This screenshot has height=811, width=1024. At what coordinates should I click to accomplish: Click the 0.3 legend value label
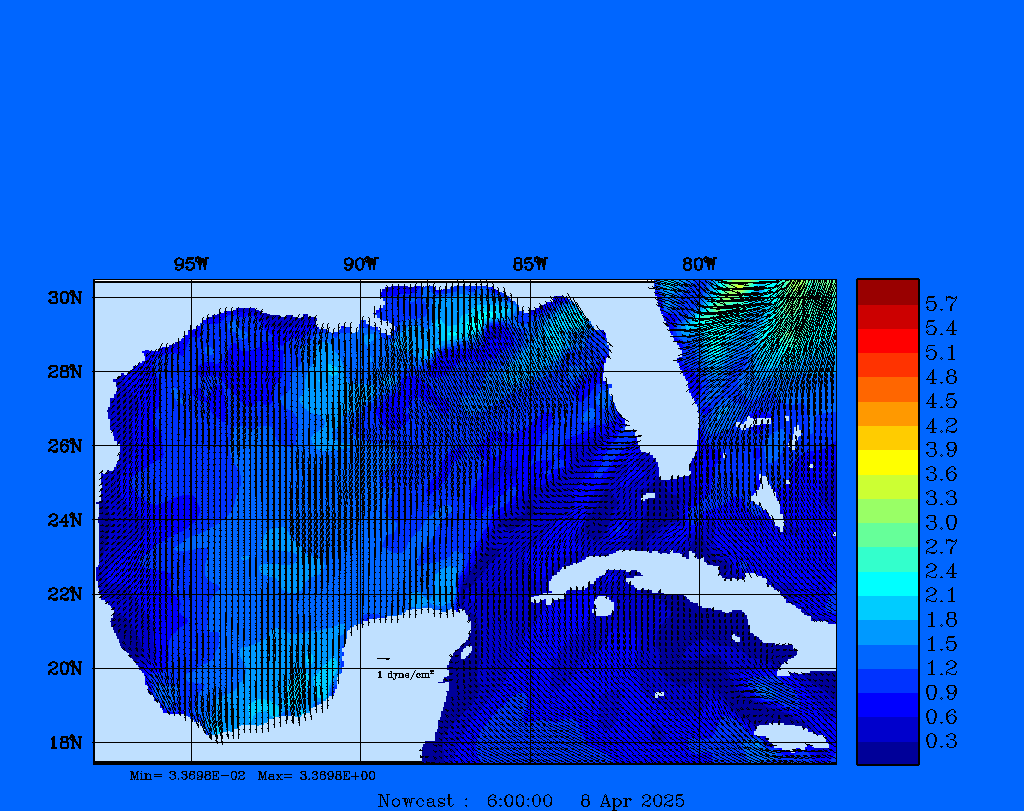(941, 741)
